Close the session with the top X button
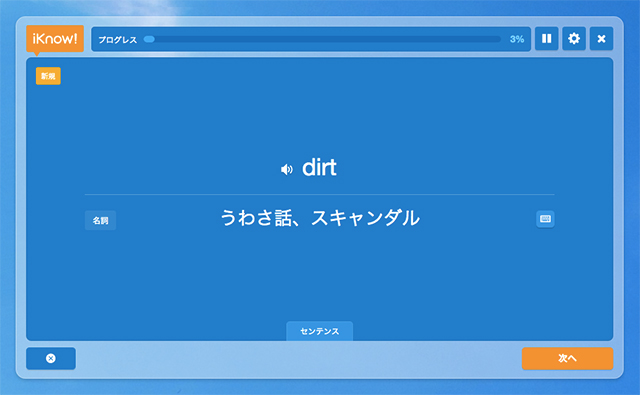The height and width of the screenshot is (395, 640). 601,39
